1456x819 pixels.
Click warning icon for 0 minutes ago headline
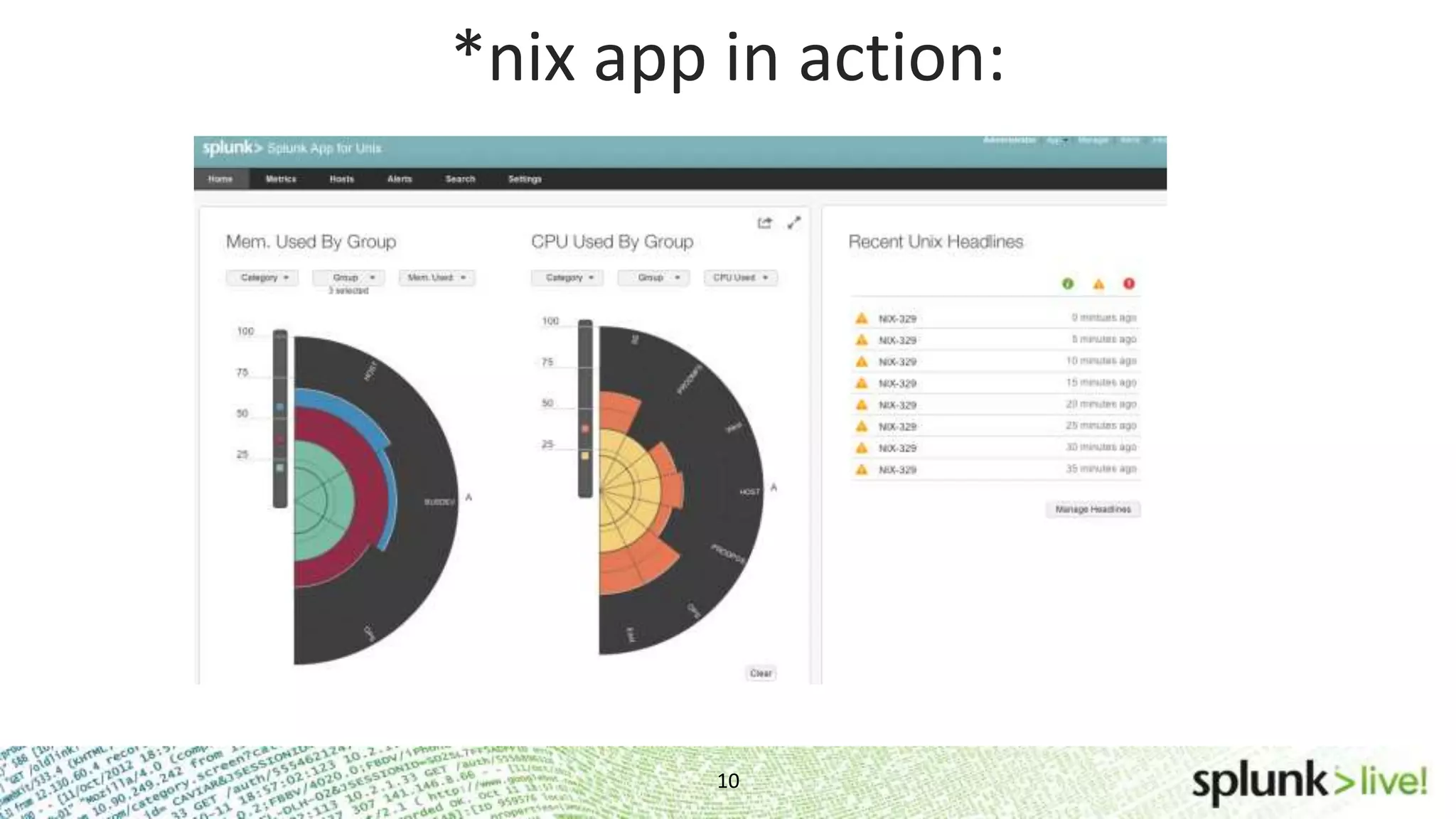coord(862,318)
